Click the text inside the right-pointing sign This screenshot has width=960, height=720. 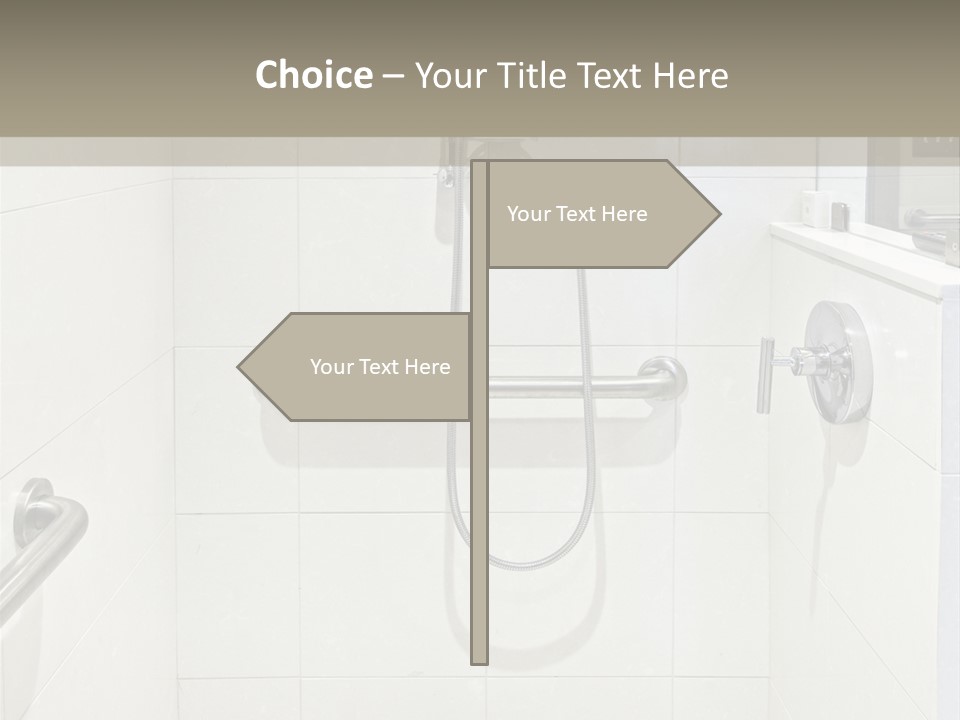[x=577, y=214]
